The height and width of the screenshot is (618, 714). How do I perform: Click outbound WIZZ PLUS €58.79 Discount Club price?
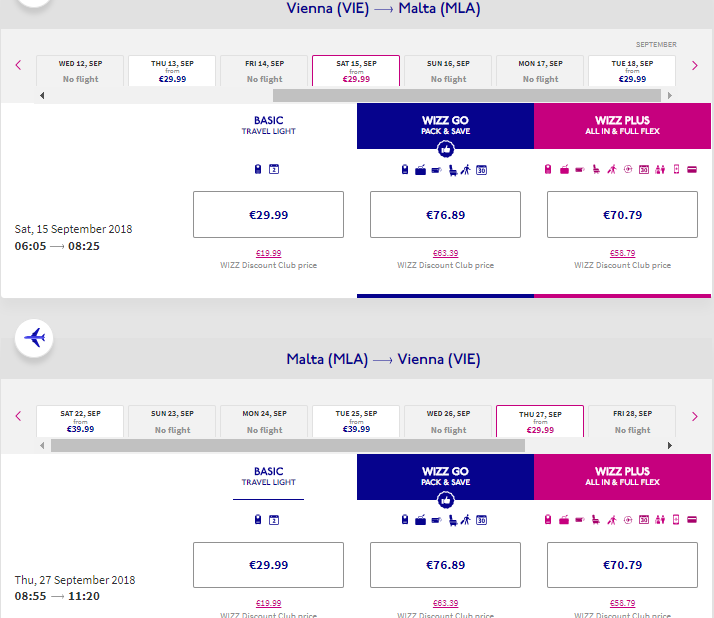click(622, 253)
